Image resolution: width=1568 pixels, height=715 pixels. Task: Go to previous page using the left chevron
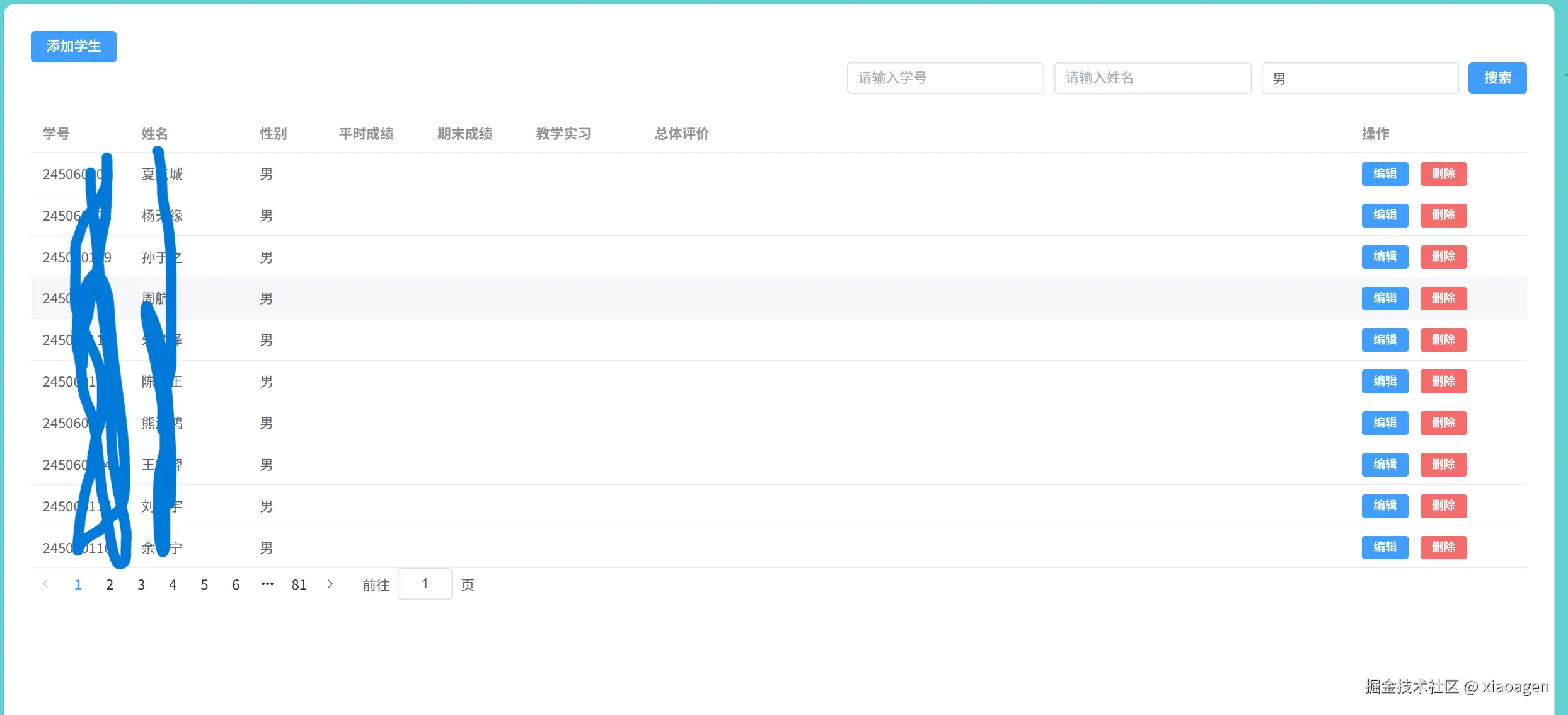[46, 584]
